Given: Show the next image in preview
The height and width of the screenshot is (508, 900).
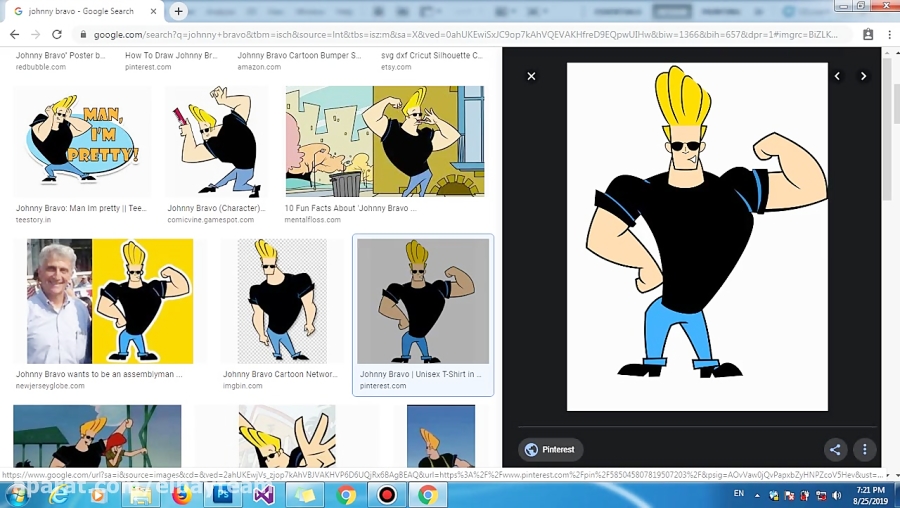Looking at the screenshot, I should (863, 76).
